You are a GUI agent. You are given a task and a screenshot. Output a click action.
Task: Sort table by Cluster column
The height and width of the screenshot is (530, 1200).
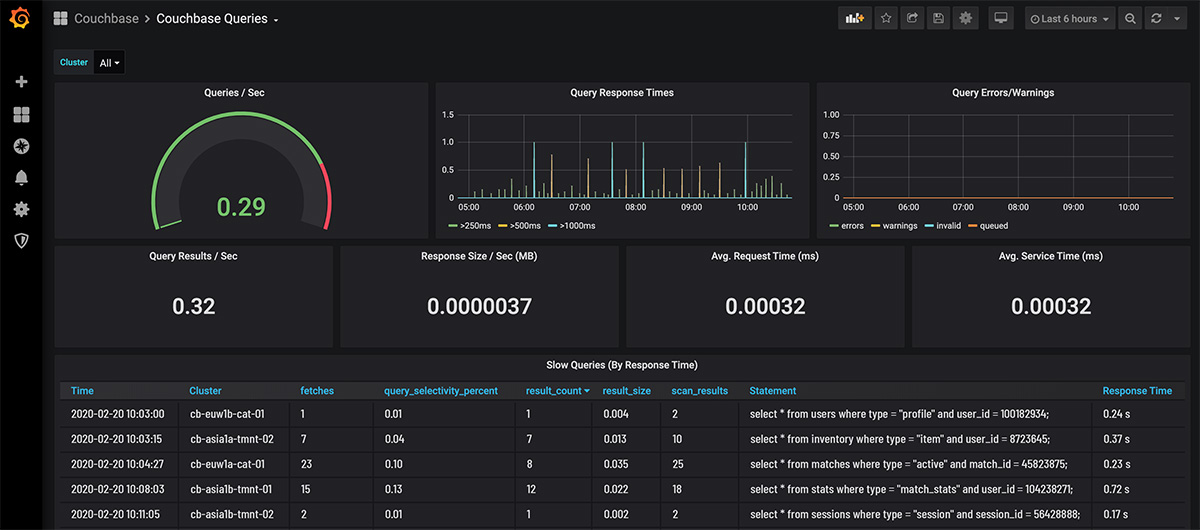pos(205,391)
